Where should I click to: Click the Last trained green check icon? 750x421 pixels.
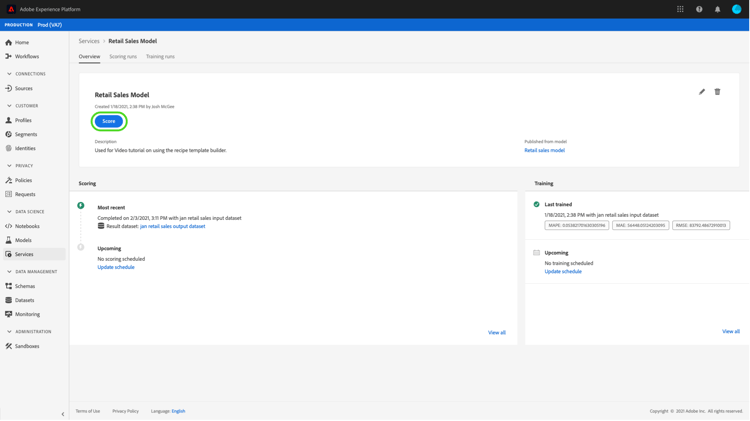click(536, 204)
